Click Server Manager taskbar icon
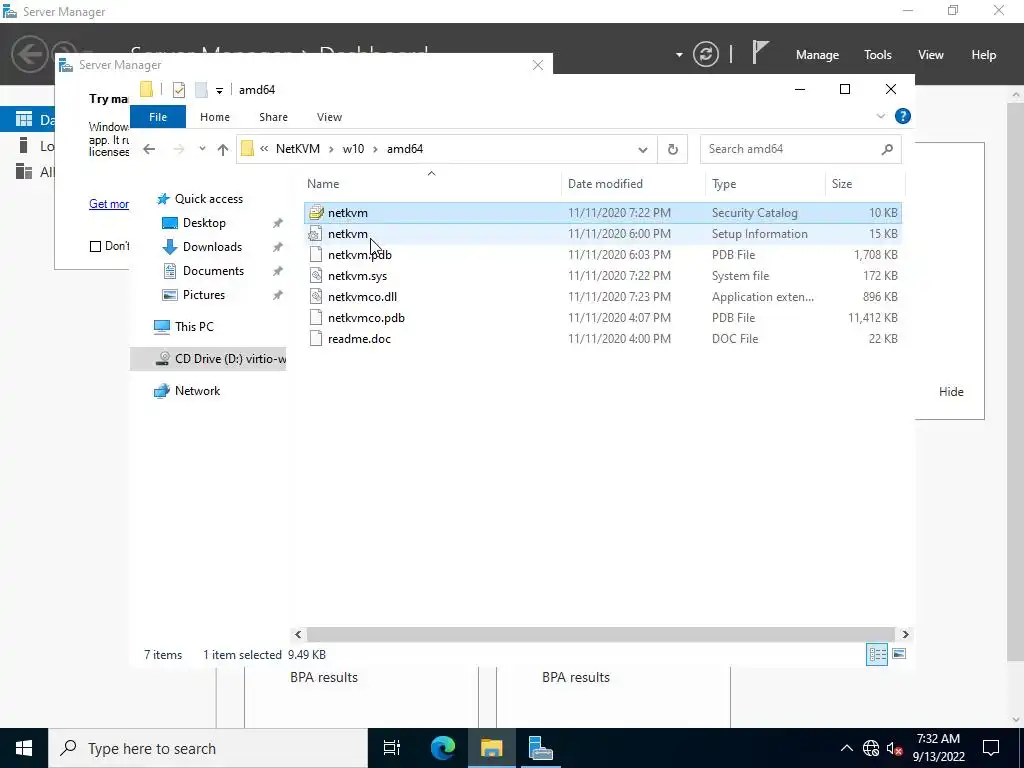Screen dimensions: 1024x768 (x=540, y=748)
